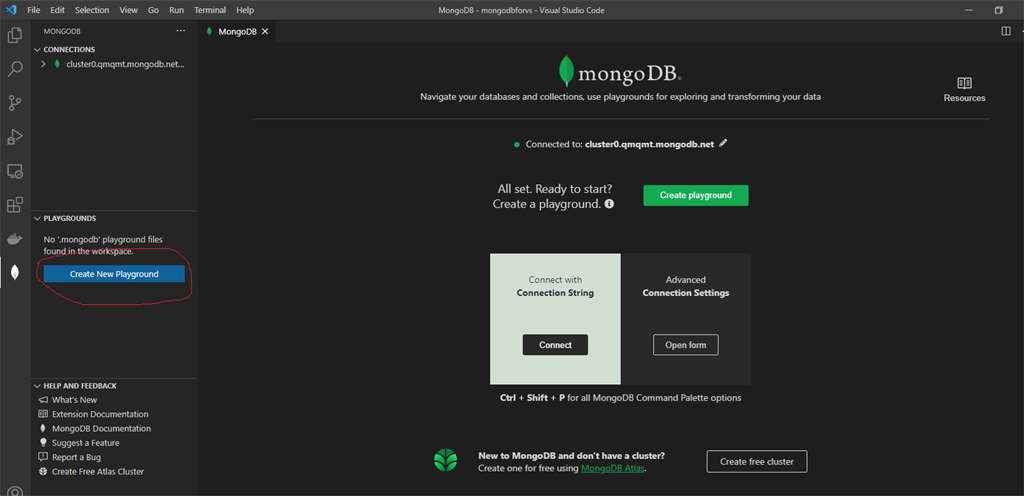Click the split editor icon

click(1006, 31)
